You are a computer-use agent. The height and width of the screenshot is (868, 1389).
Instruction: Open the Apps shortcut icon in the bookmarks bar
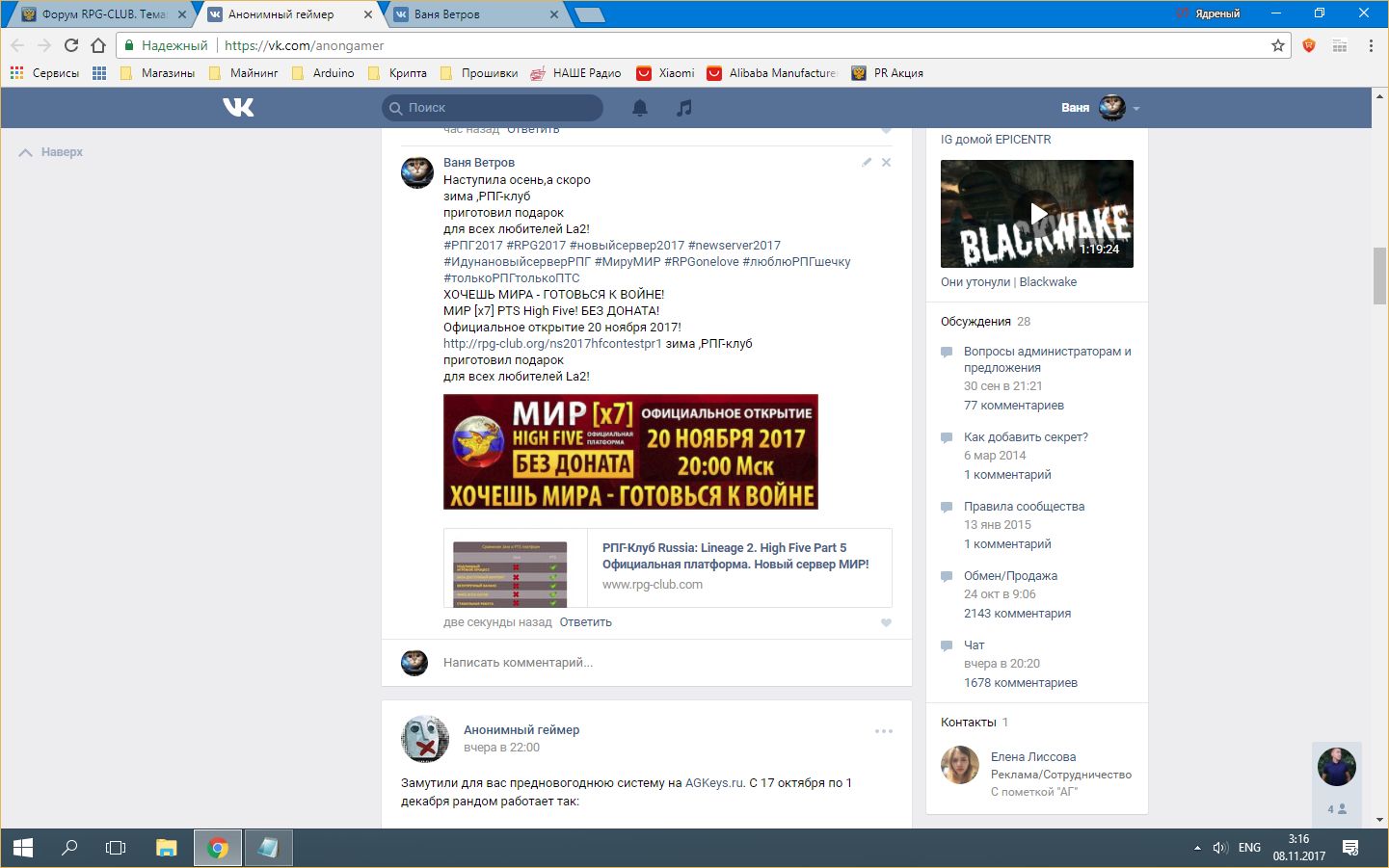[x=99, y=73]
